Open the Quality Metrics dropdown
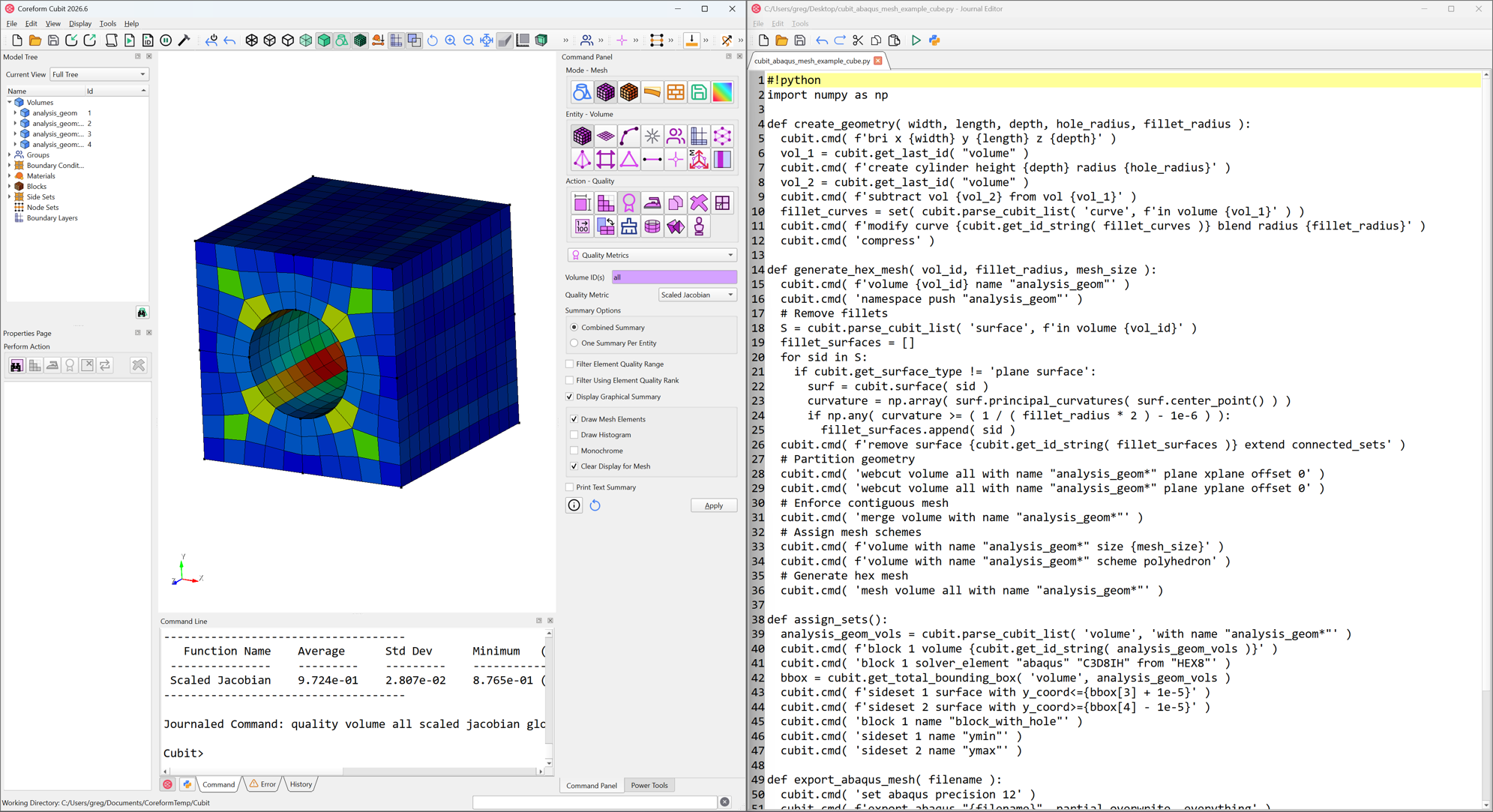1493x812 pixels. (652, 255)
